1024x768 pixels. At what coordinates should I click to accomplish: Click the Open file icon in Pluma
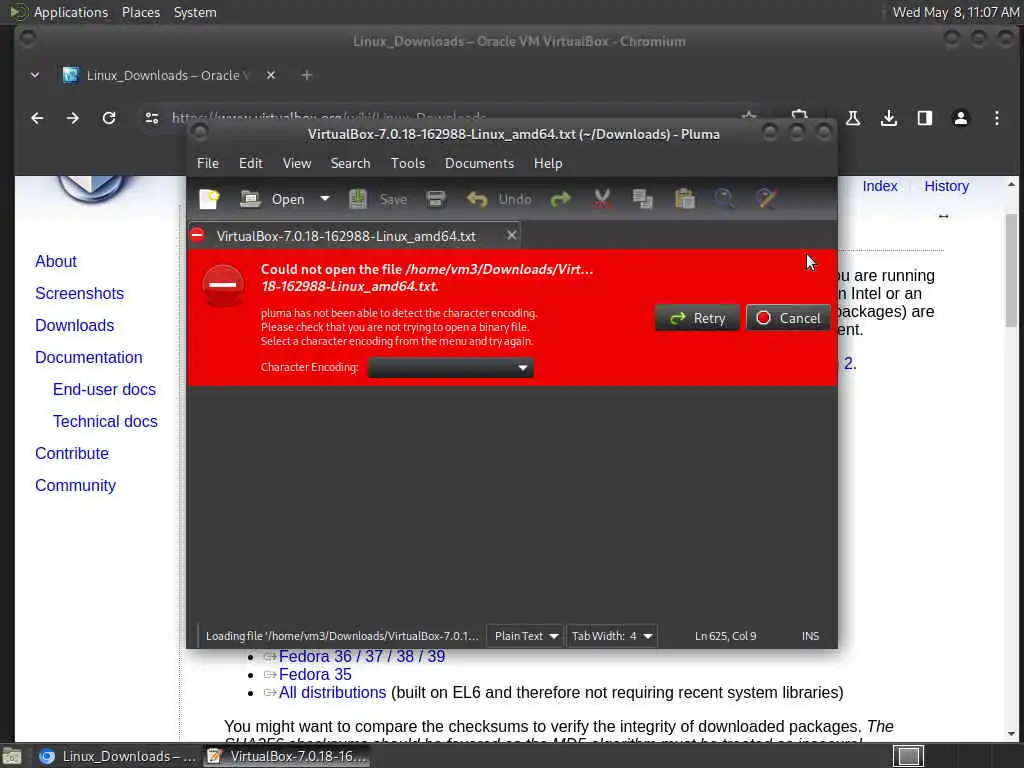[250, 199]
